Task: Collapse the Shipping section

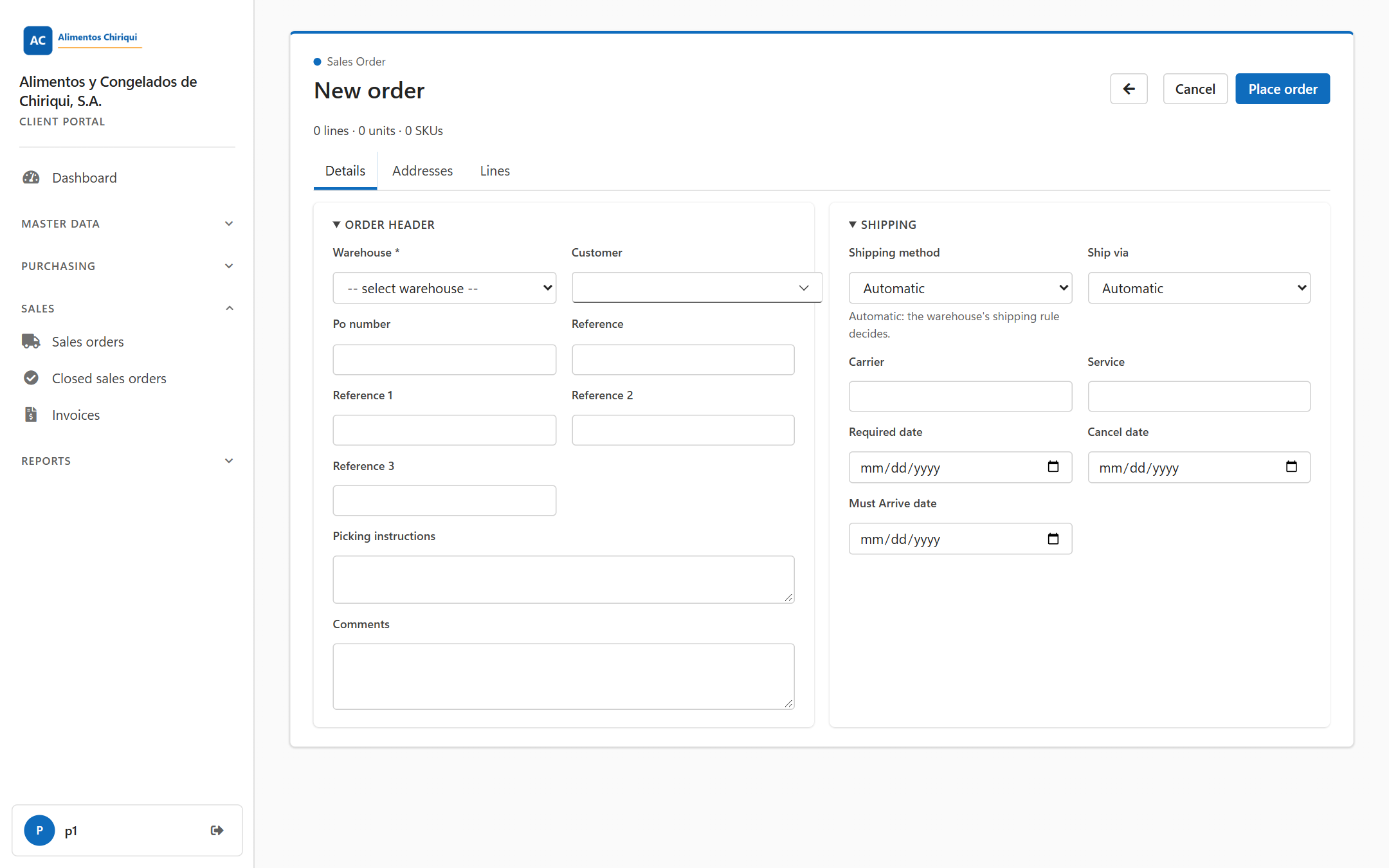Action: 882,224
